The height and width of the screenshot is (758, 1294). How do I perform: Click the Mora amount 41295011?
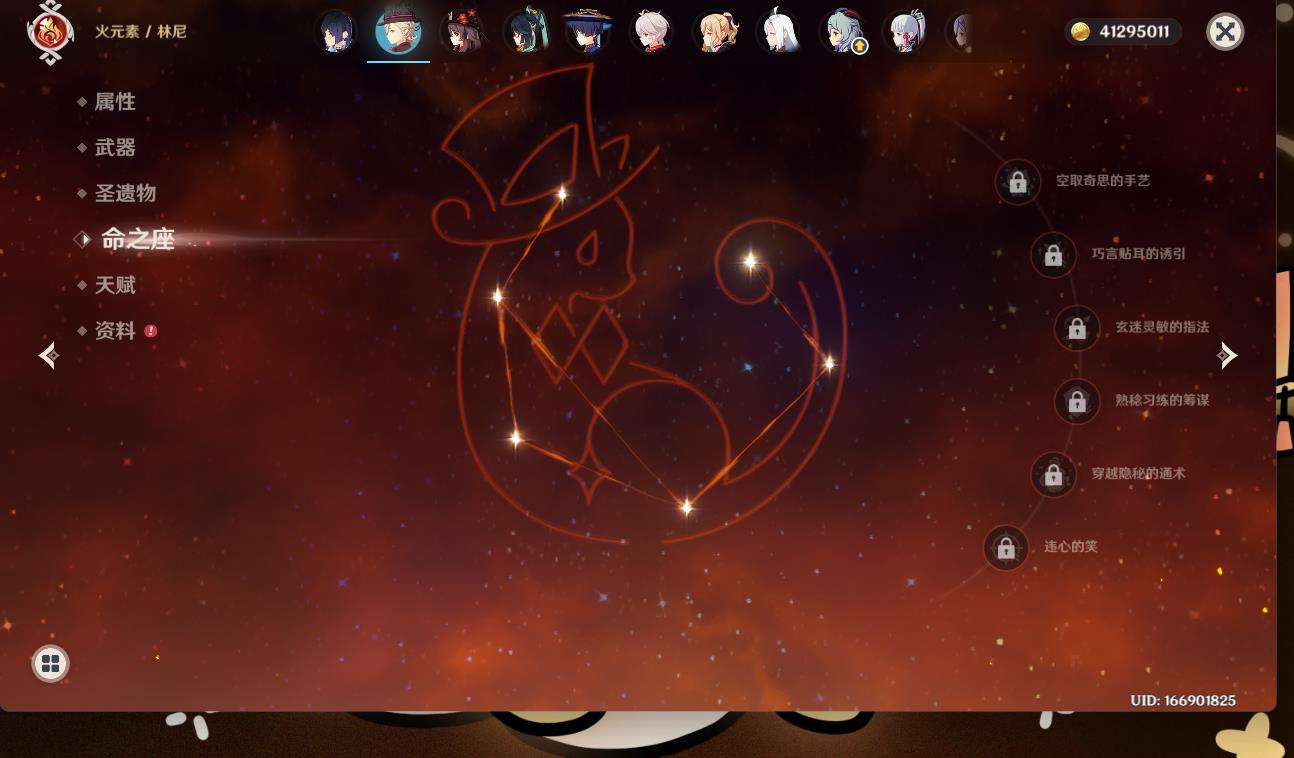pos(1134,32)
